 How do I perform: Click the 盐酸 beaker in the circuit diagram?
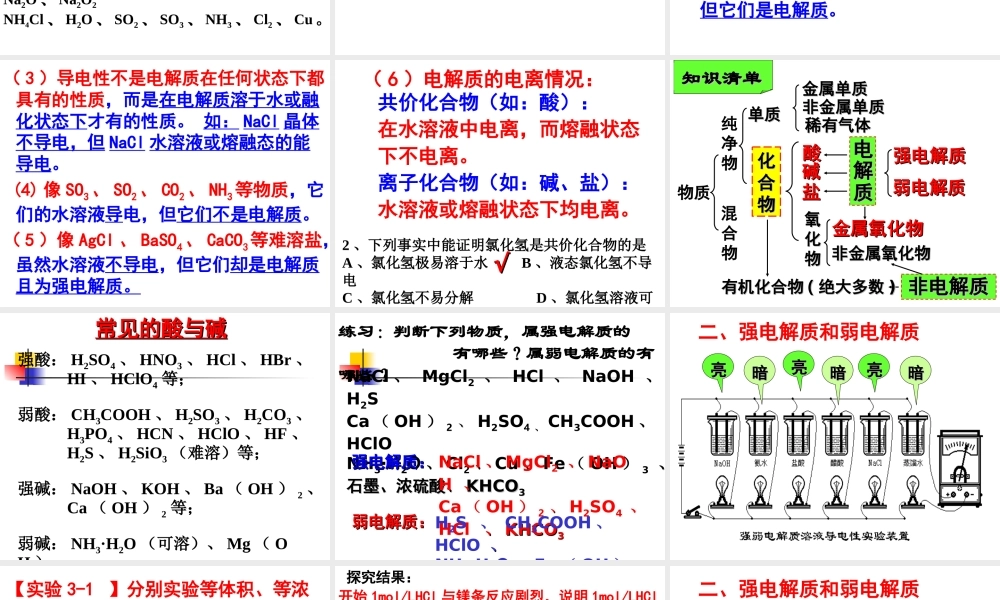pos(798,436)
